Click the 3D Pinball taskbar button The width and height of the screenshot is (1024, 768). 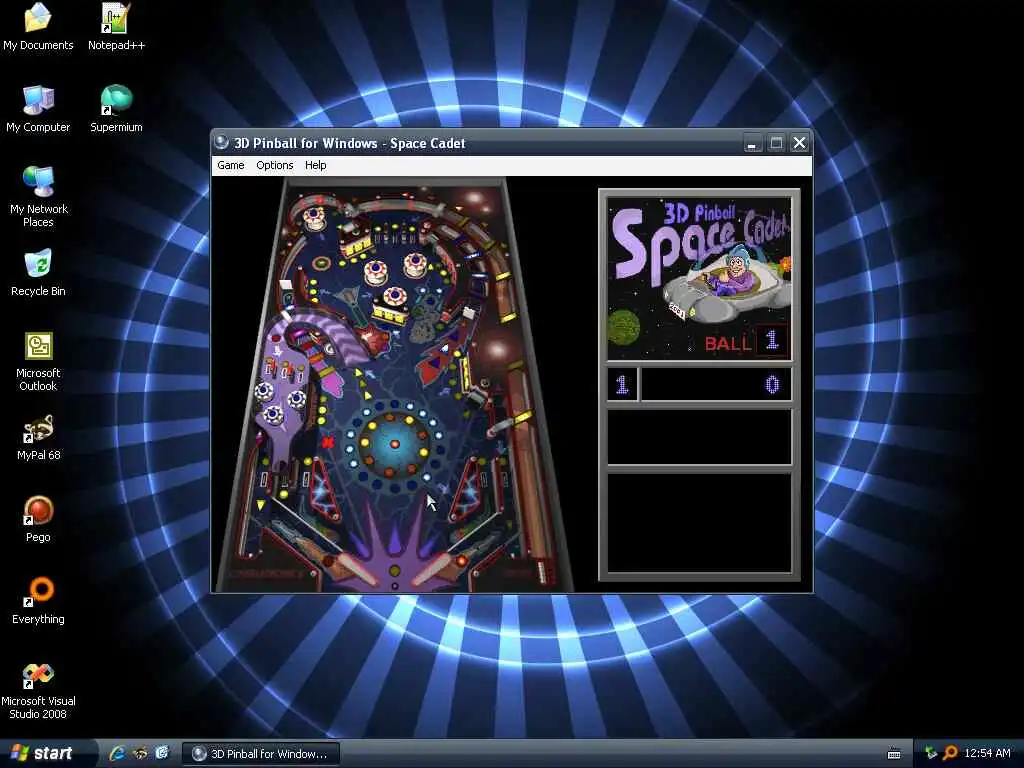pos(261,754)
